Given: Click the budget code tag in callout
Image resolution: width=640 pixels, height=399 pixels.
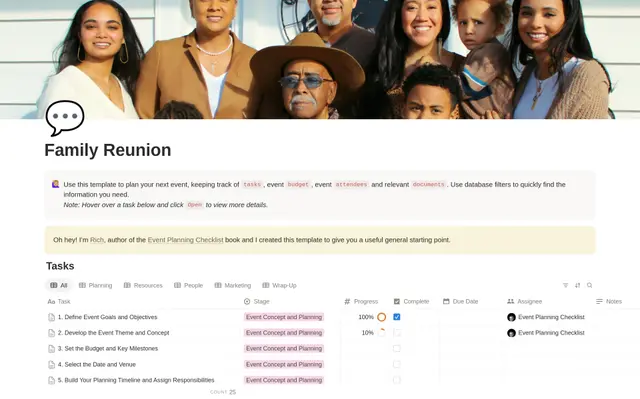Looking at the screenshot, I should [298, 184].
